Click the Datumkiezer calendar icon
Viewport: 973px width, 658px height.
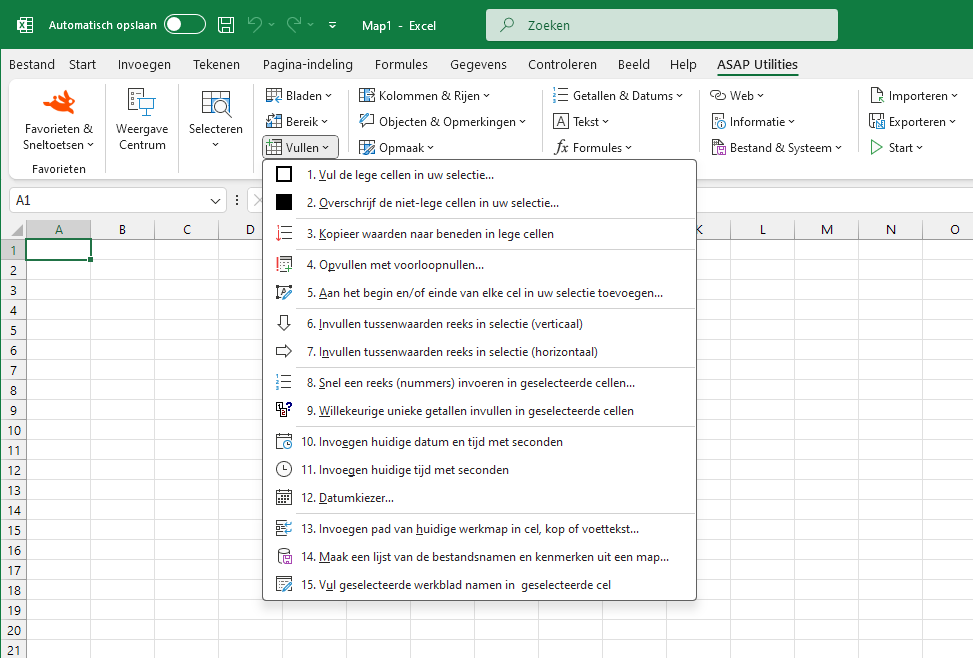284,498
